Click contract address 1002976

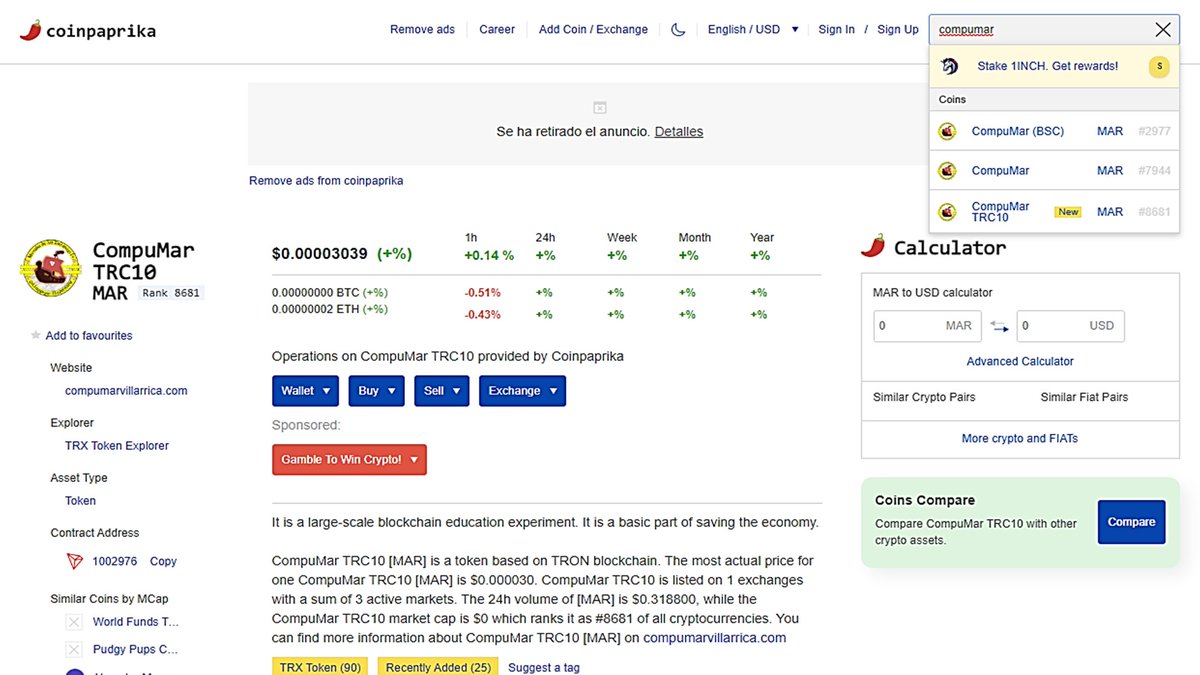tap(115, 562)
